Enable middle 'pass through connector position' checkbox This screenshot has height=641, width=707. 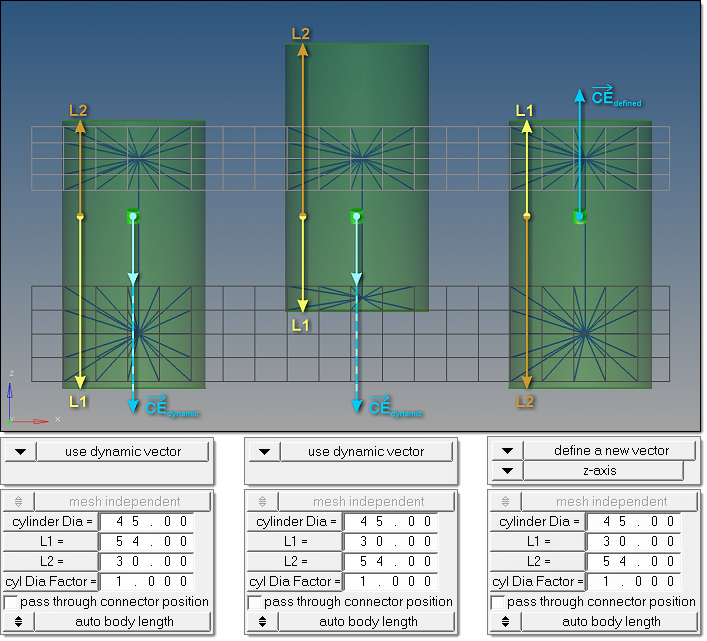click(254, 603)
